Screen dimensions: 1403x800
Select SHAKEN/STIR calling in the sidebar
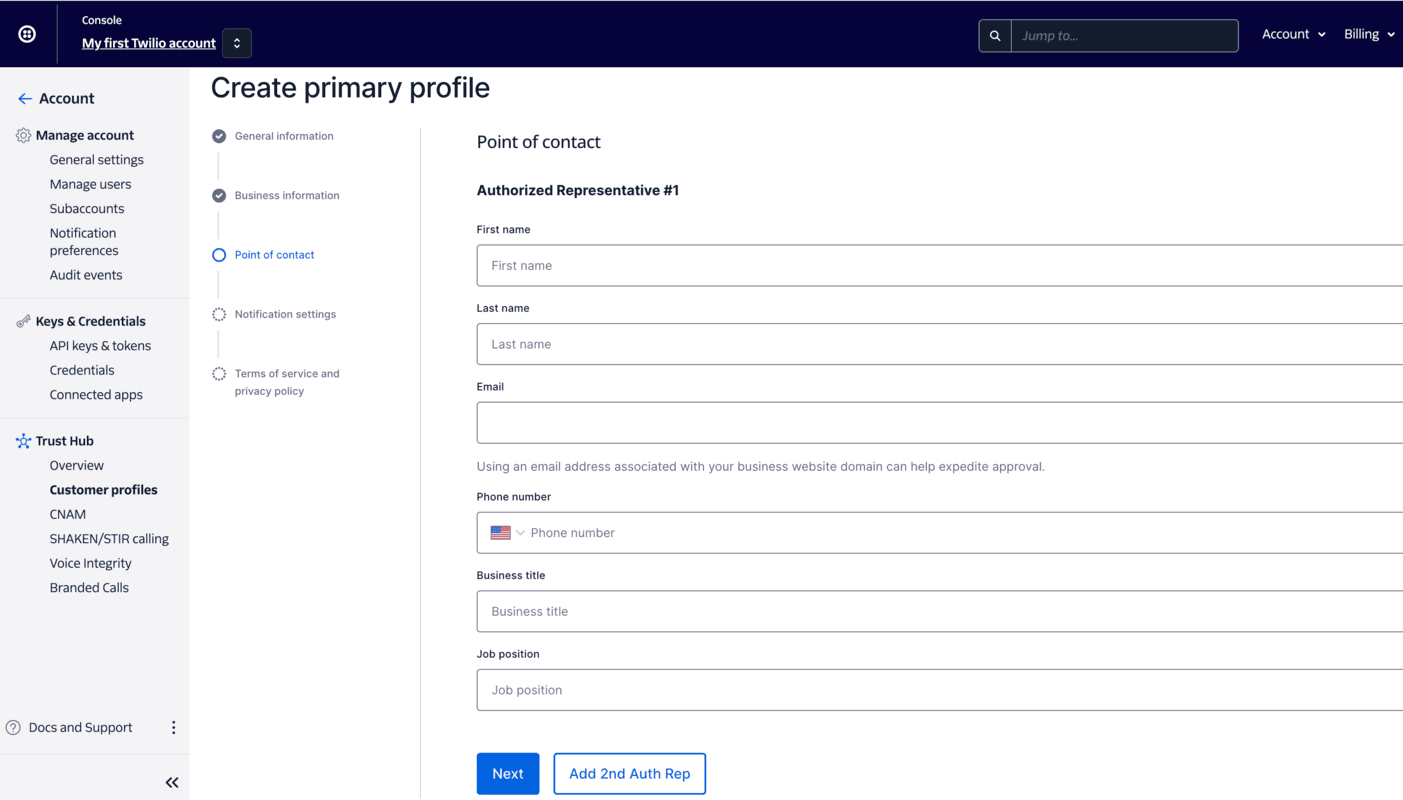110,538
